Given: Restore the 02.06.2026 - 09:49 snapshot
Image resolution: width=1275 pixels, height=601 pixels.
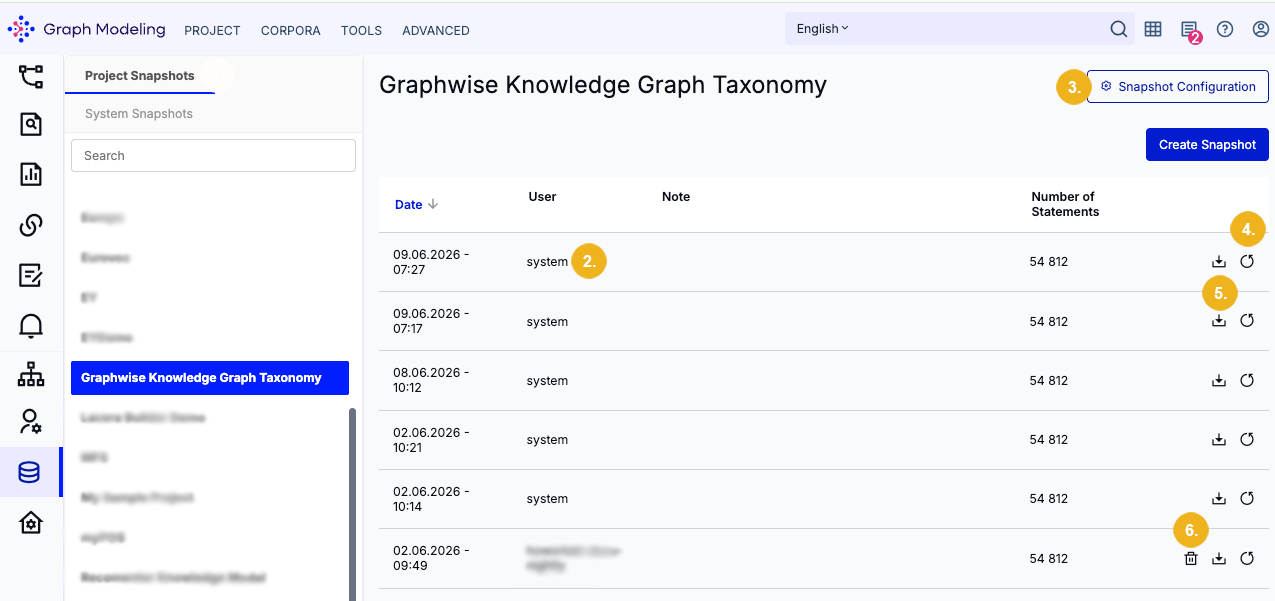Looking at the screenshot, I should coord(1247,558).
